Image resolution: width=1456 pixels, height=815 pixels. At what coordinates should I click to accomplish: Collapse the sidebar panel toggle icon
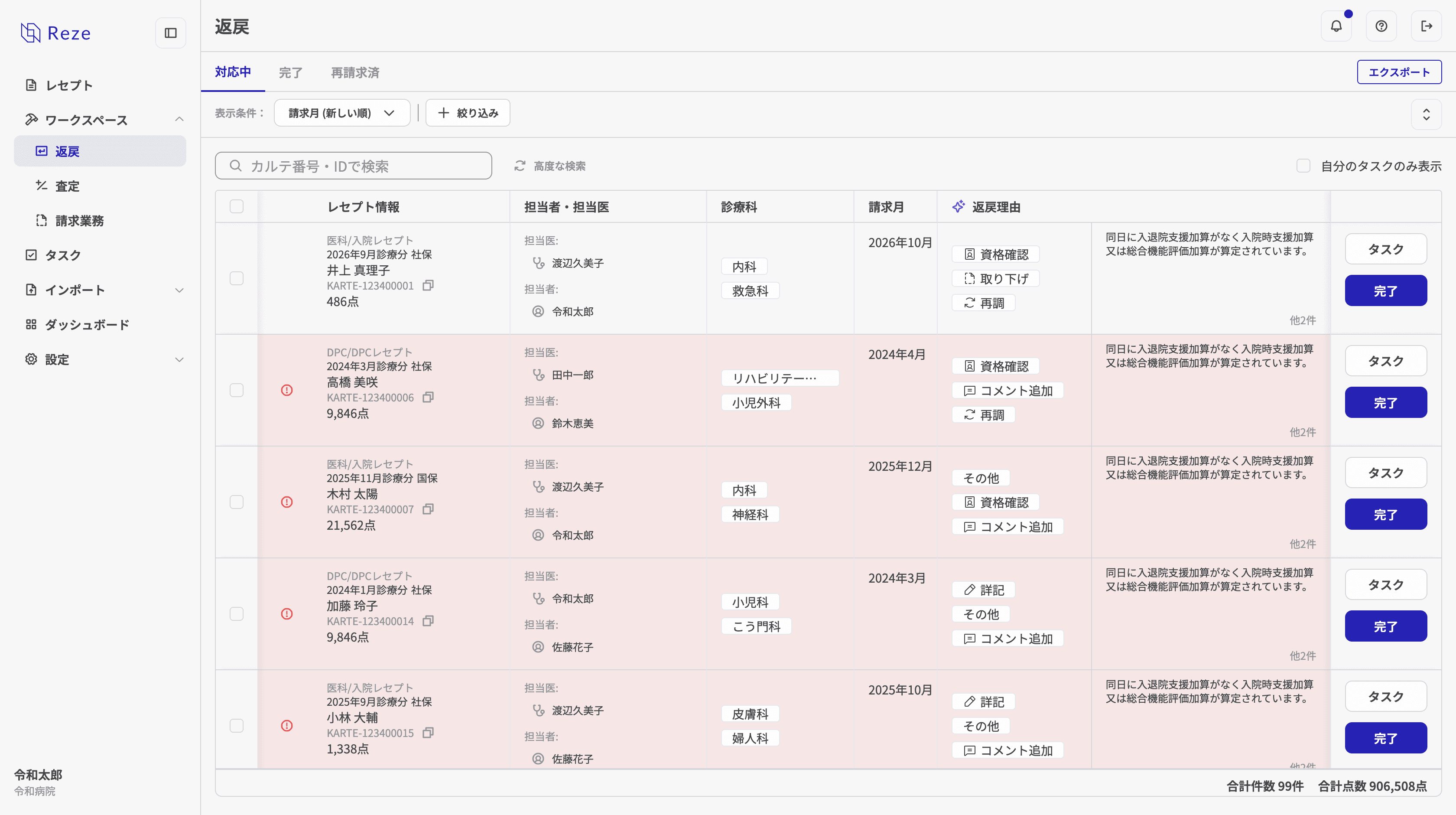pos(171,33)
